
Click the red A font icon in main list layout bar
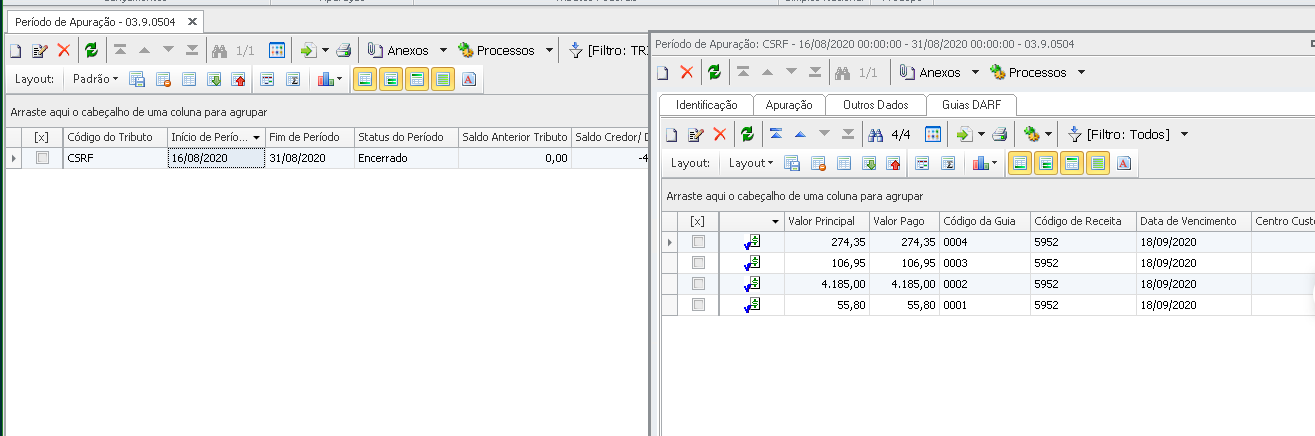469,79
